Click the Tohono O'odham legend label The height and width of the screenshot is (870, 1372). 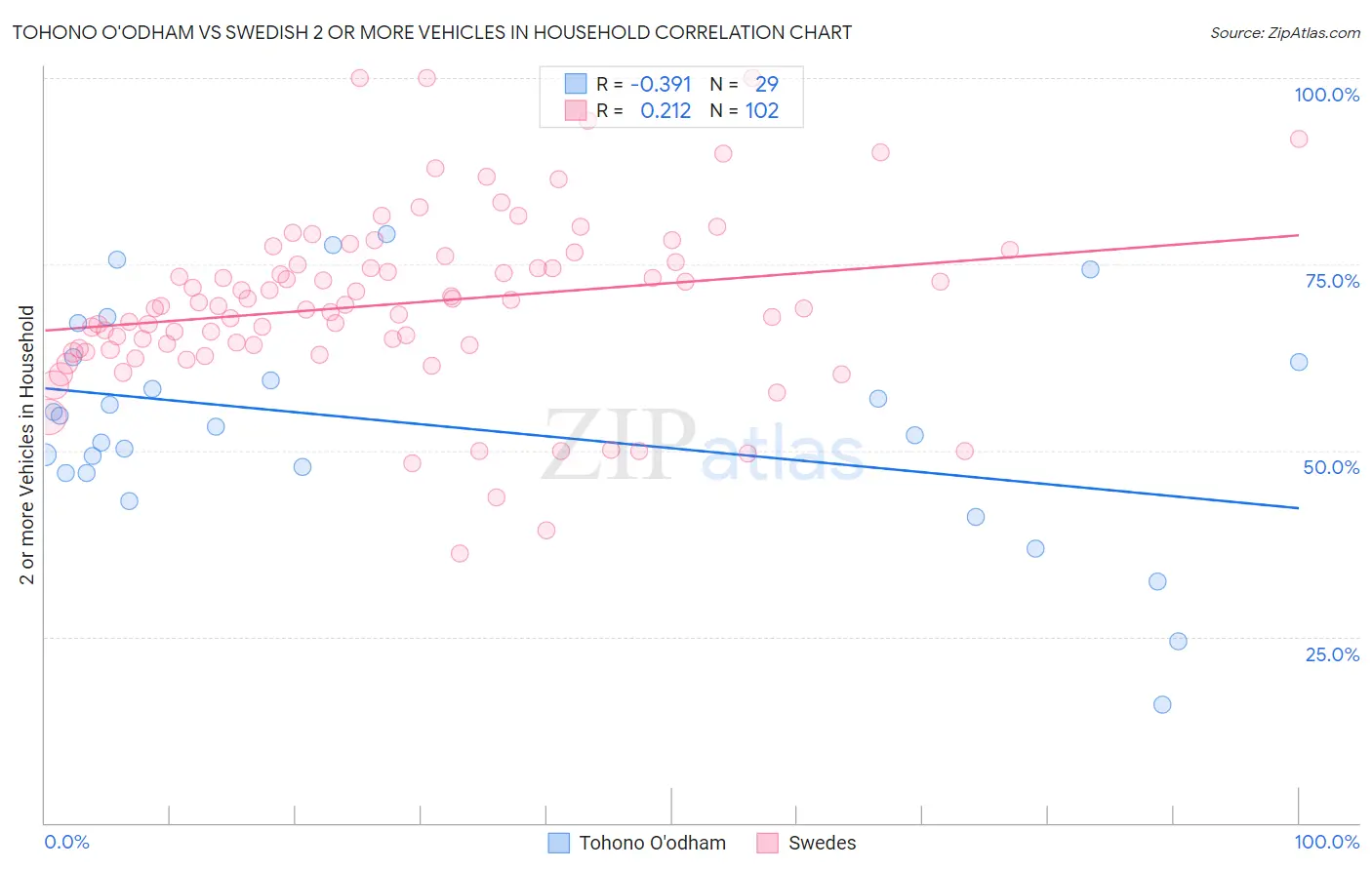(652, 843)
